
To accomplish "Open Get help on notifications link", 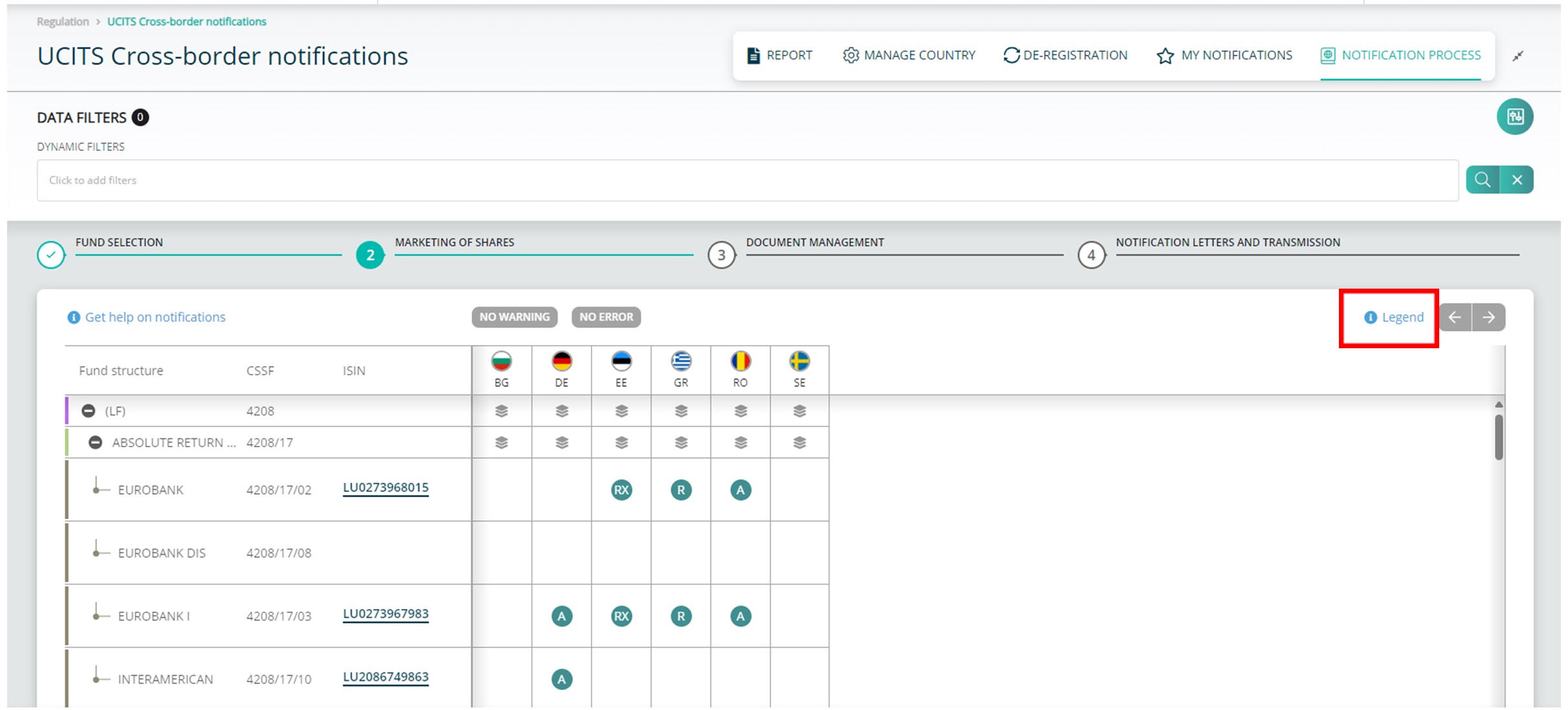I will click(x=147, y=317).
